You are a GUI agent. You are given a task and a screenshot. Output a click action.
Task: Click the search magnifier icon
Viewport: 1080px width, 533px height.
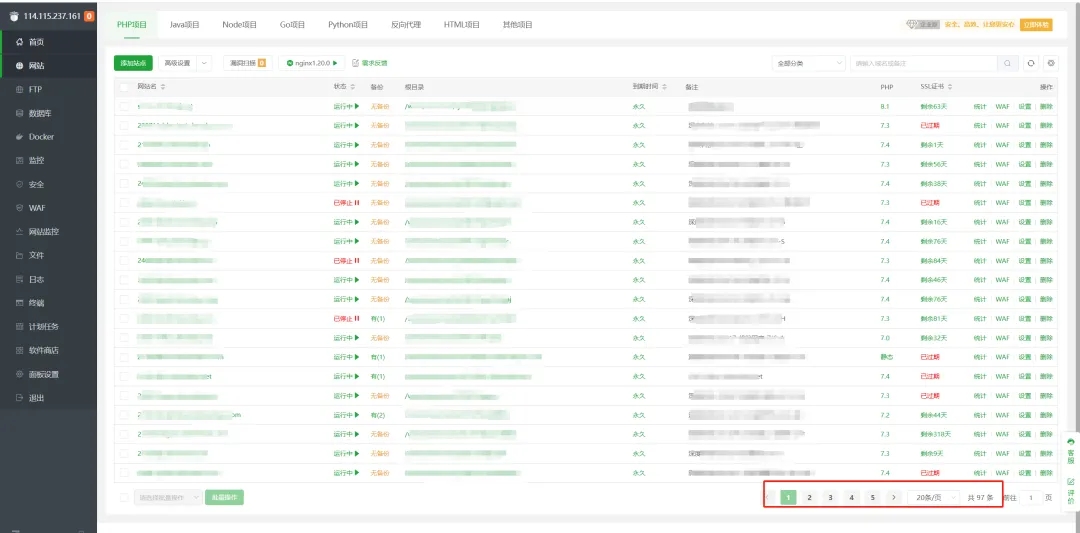pyautogui.click(x=1008, y=63)
